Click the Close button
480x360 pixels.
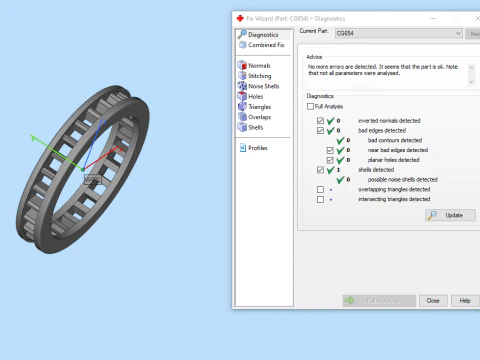tap(433, 301)
